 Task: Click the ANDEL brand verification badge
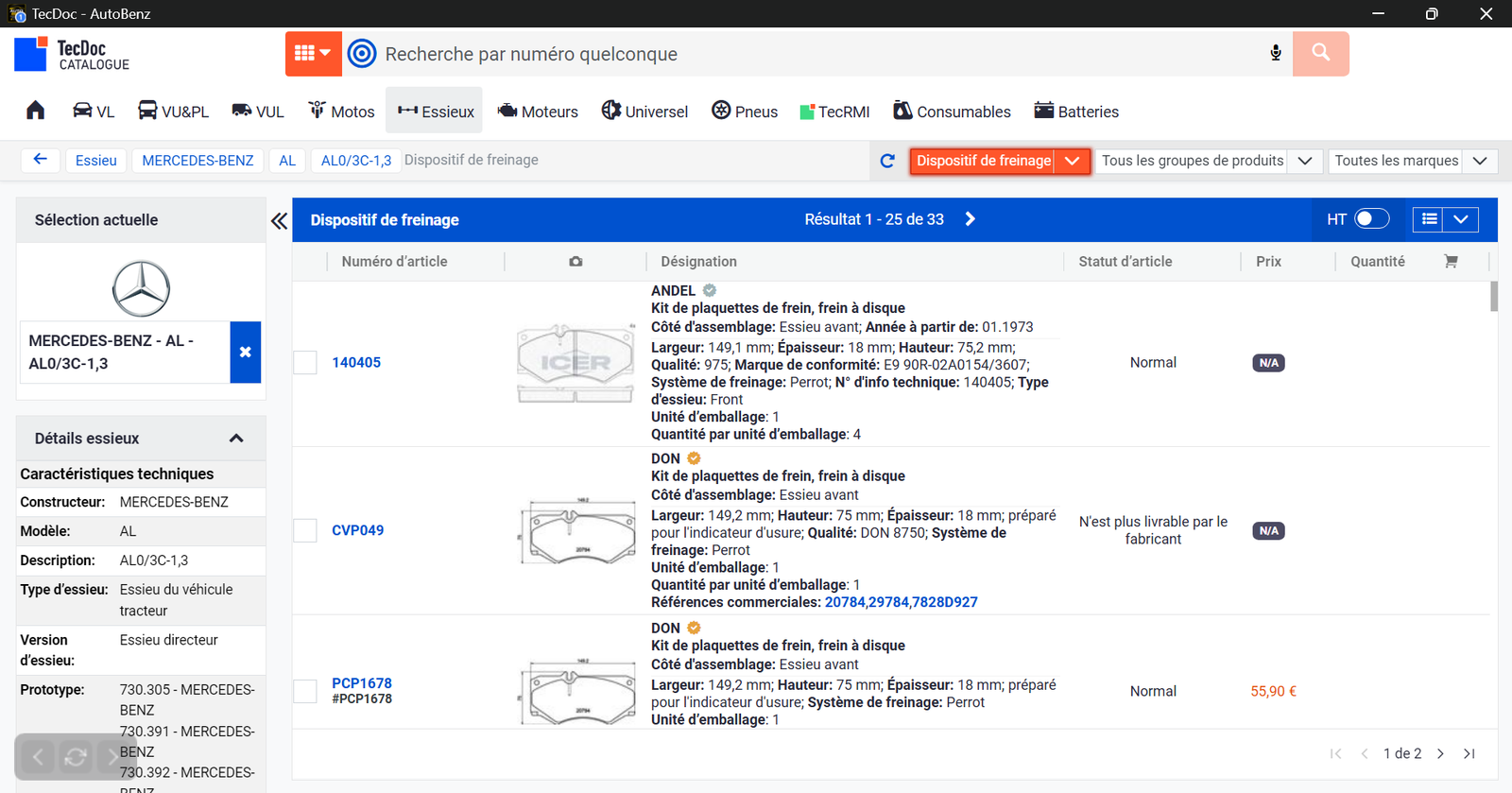click(710, 291)
